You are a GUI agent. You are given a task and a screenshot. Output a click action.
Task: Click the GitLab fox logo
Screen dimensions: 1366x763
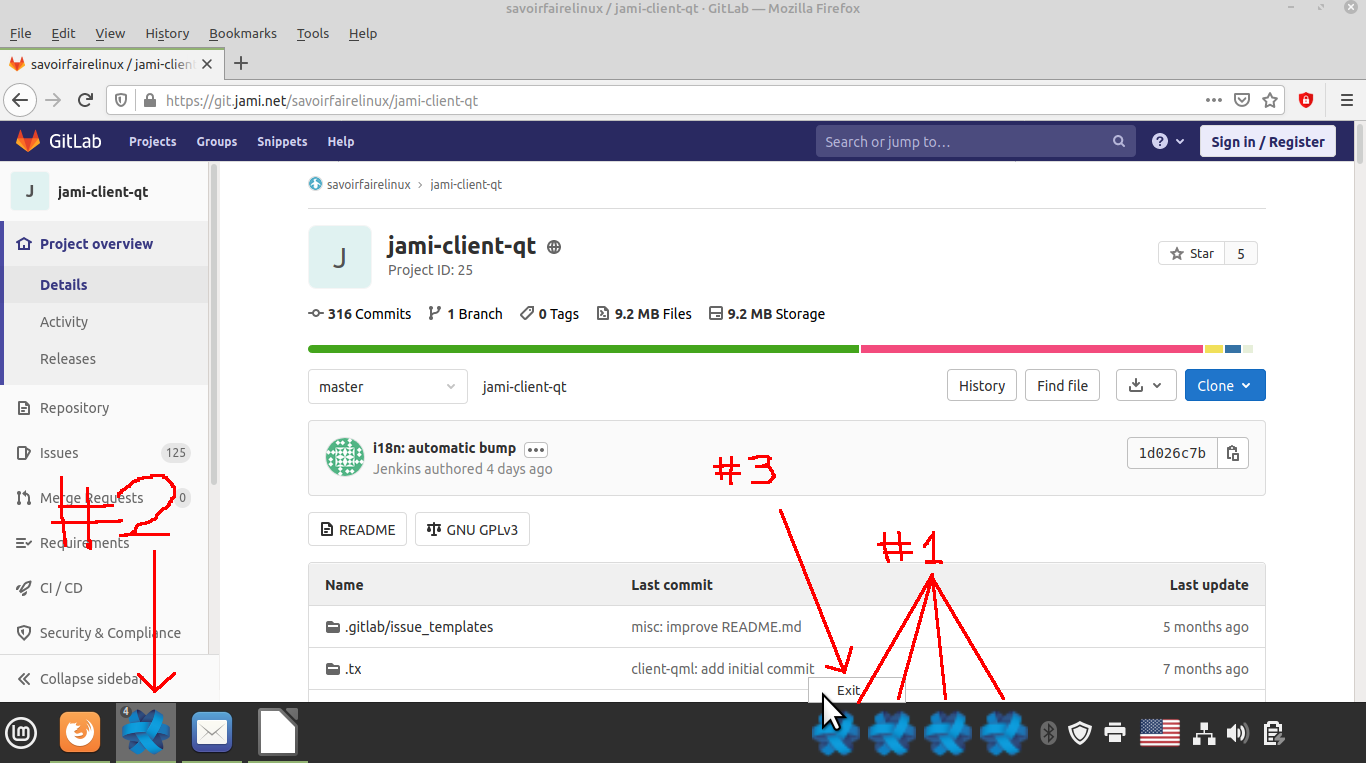[27, 141]
